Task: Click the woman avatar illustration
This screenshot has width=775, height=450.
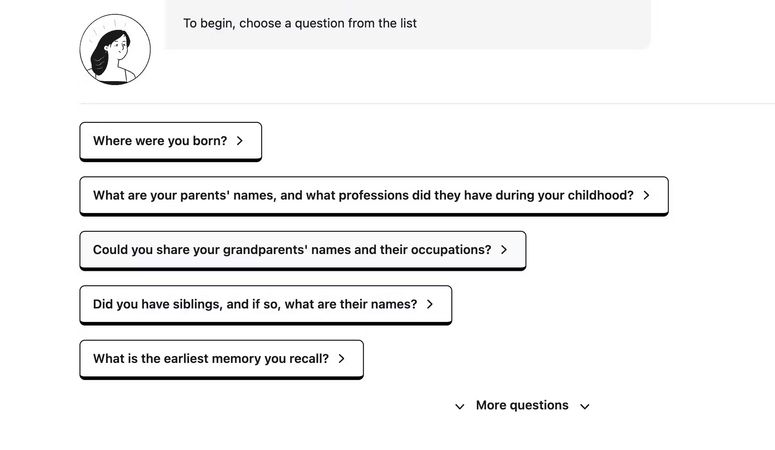Action: [x=115, y=49]
